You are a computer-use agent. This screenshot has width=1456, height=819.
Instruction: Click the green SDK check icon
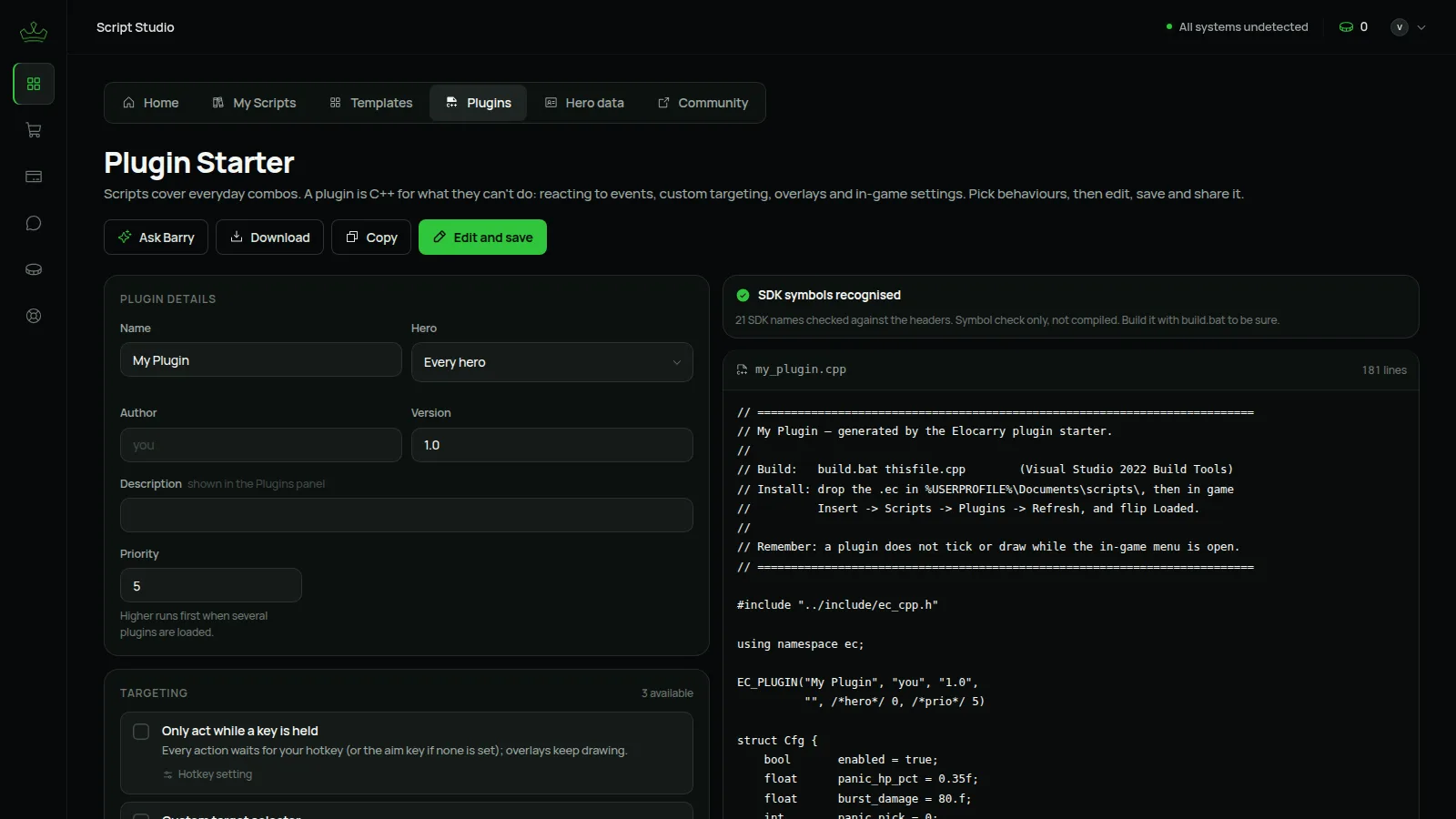(743, 295)
